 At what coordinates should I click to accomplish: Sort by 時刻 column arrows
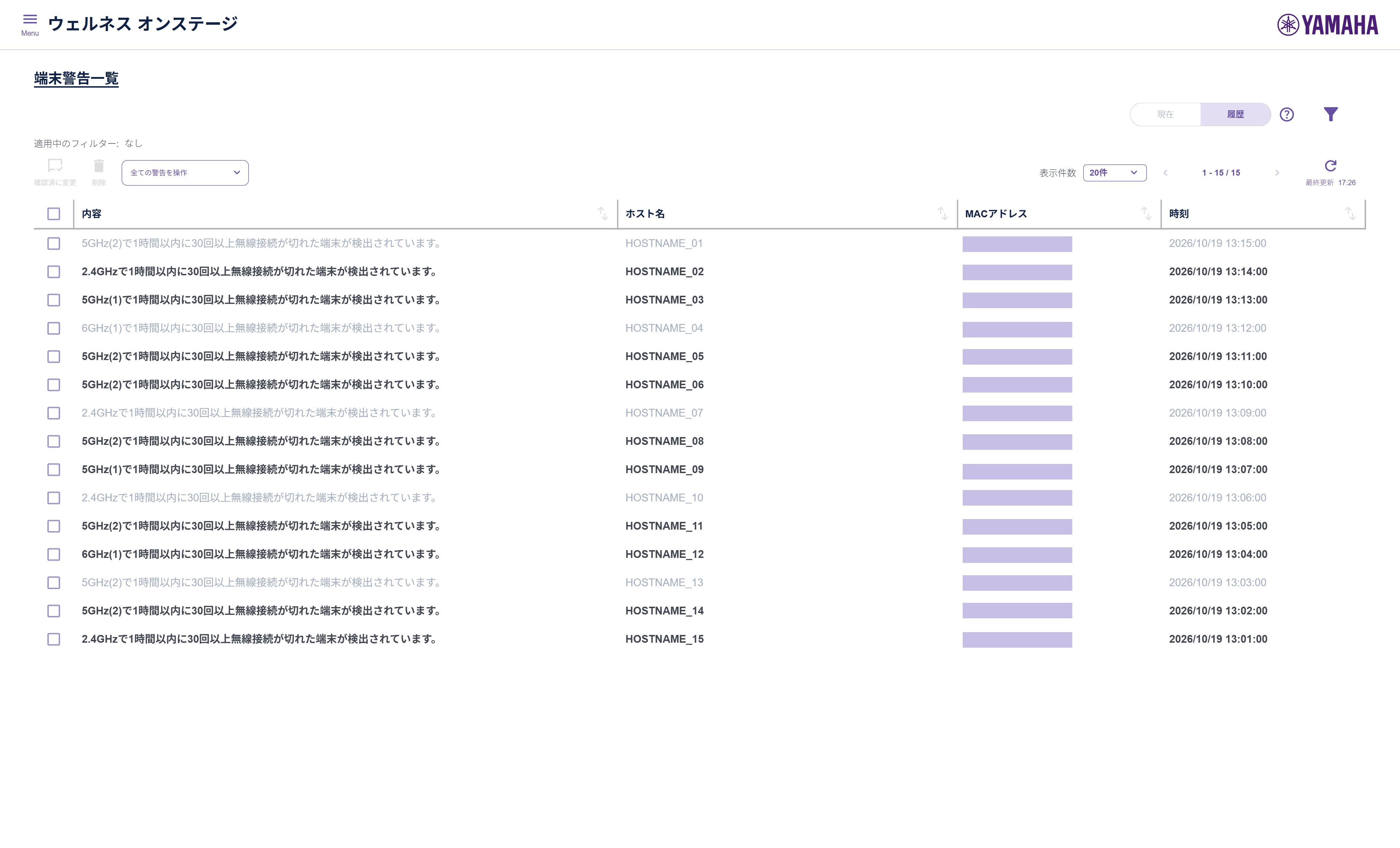coord(1351,213)
